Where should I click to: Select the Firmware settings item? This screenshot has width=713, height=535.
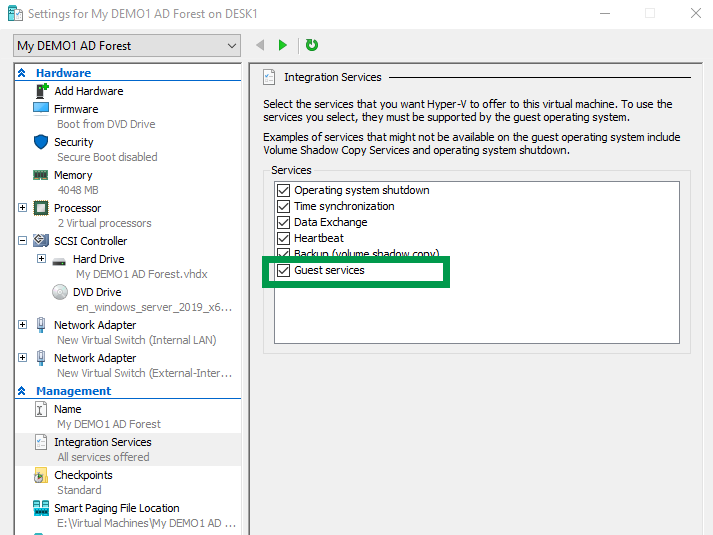[76, 109]
